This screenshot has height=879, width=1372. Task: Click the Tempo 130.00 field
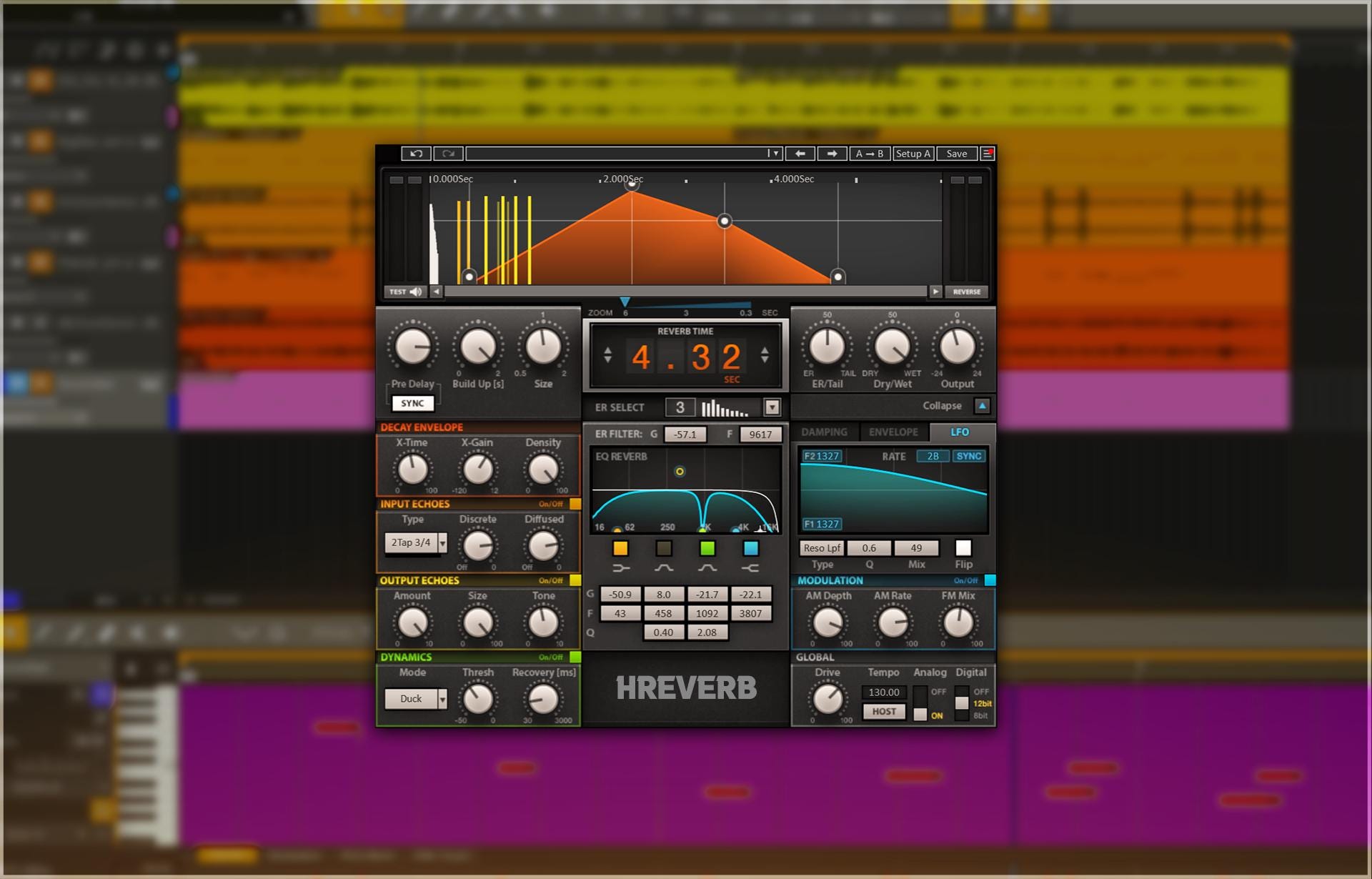coord(884,692)
